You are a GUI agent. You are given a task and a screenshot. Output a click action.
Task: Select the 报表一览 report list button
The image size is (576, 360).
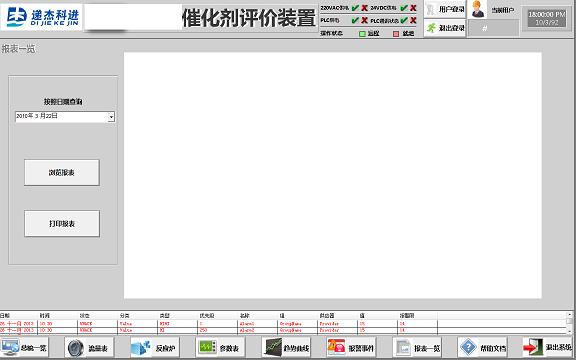click(x=417, y=347)
